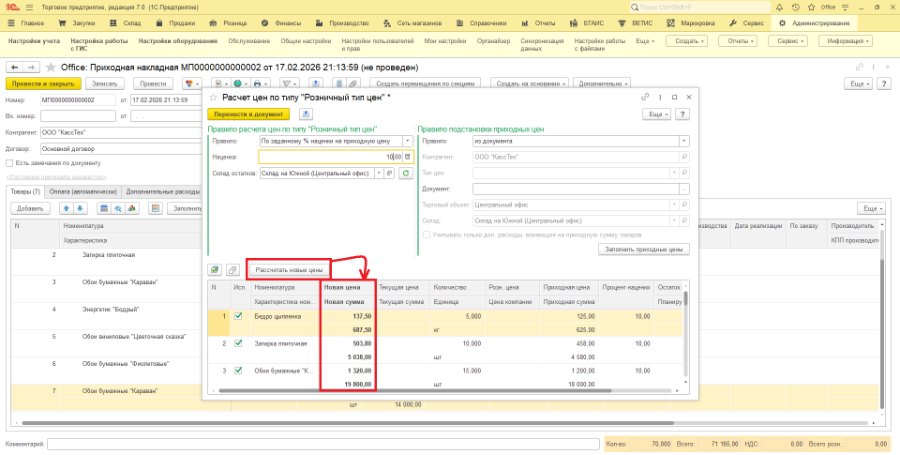
Task: Open Настройки оборудования link
Action: [x=178, y=41]
